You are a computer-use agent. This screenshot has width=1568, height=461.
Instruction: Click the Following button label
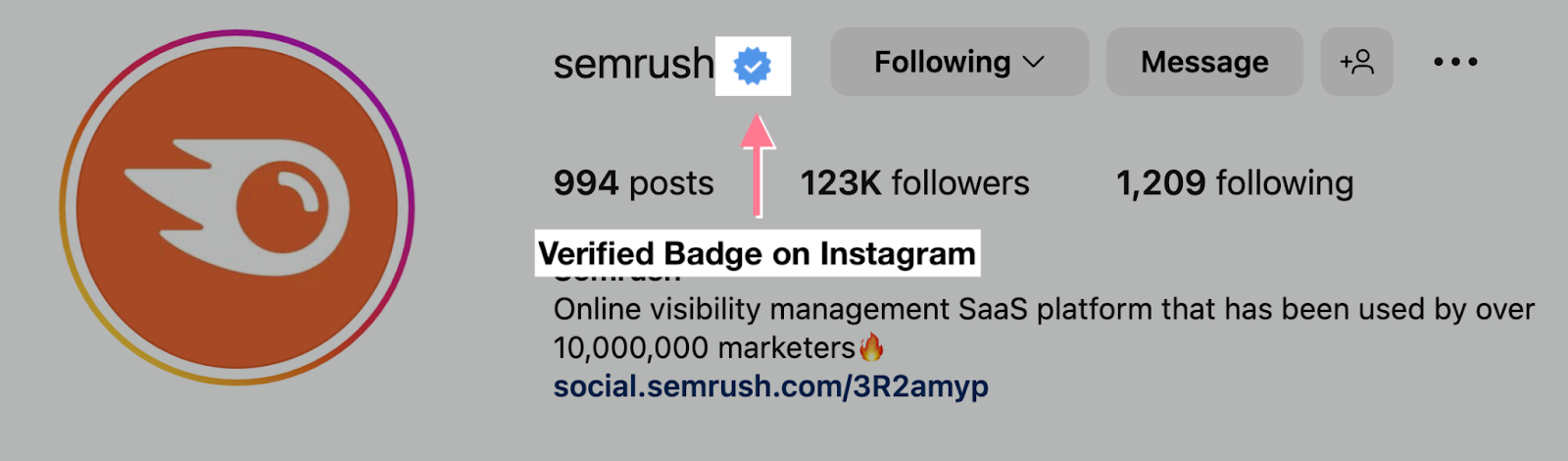(x=942, y=62)
